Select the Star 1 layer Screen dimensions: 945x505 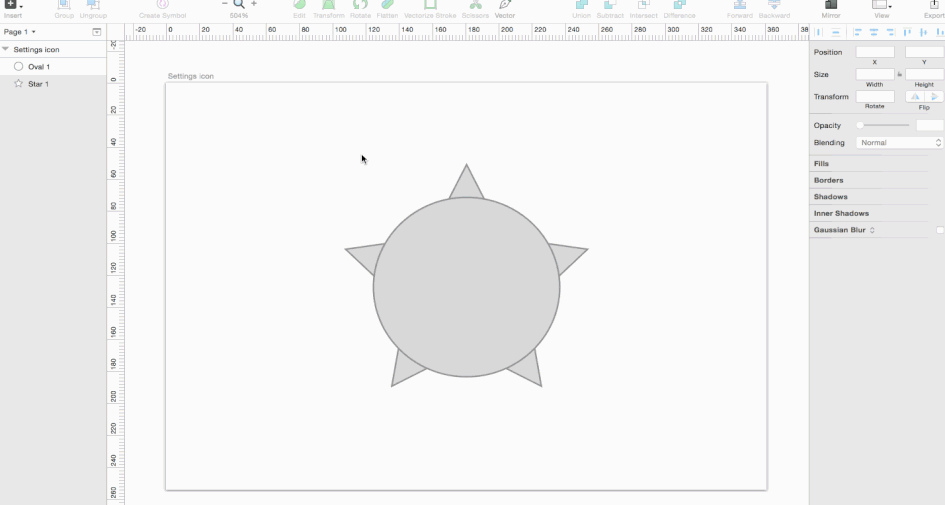click(x=53, y=84)
